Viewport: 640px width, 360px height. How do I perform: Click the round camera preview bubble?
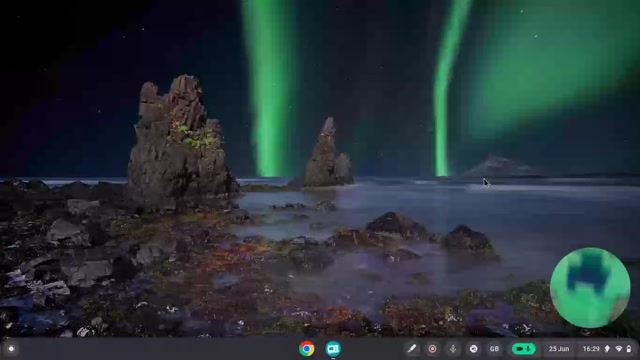point(590,287)
